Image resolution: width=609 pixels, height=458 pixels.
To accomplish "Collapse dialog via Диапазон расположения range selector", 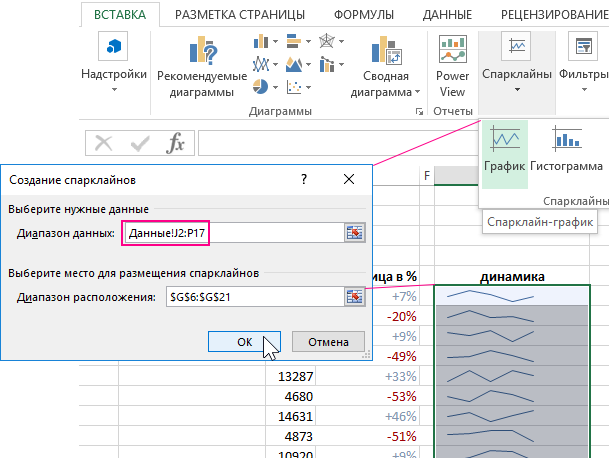I will tap(355, 297).
